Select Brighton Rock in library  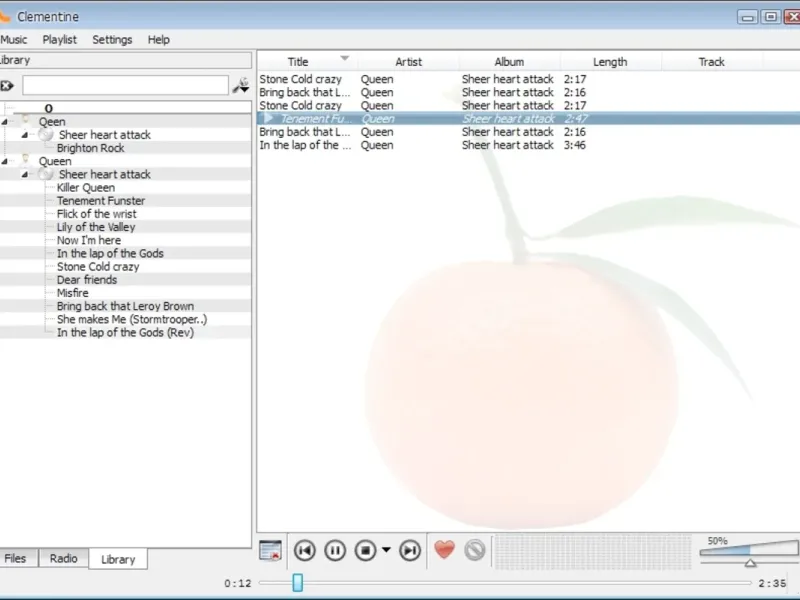91,148
